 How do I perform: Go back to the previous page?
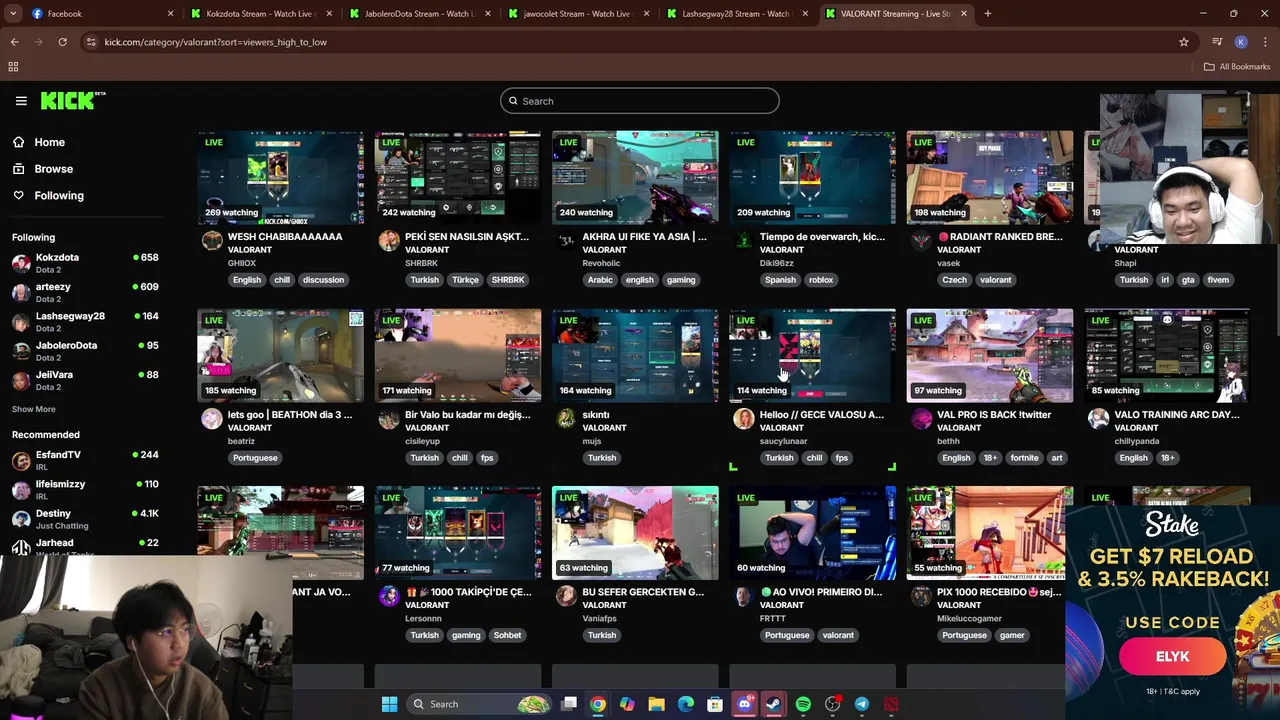tap(14, 42)
